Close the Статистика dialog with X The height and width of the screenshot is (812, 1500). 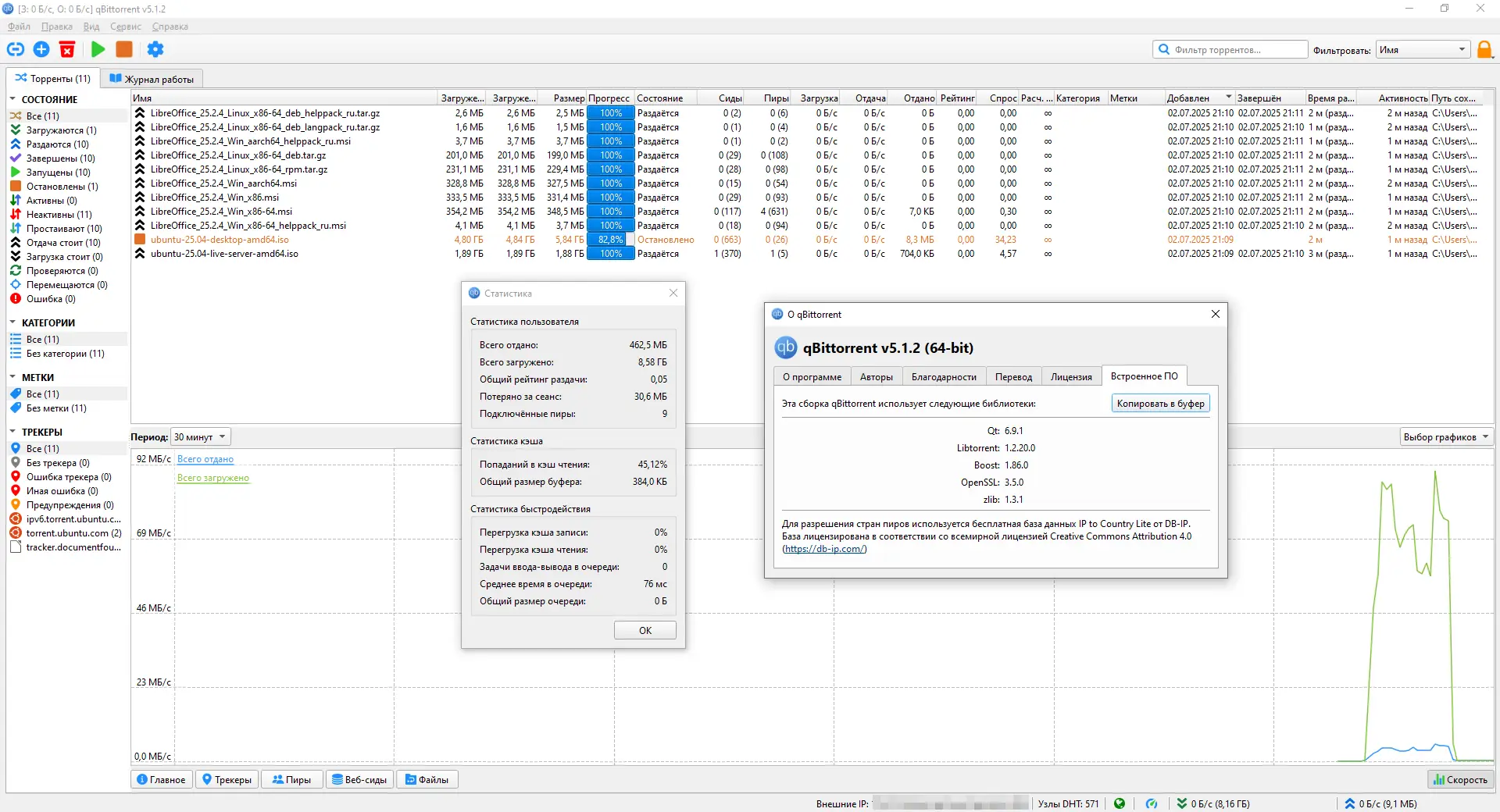coord(673,293)
